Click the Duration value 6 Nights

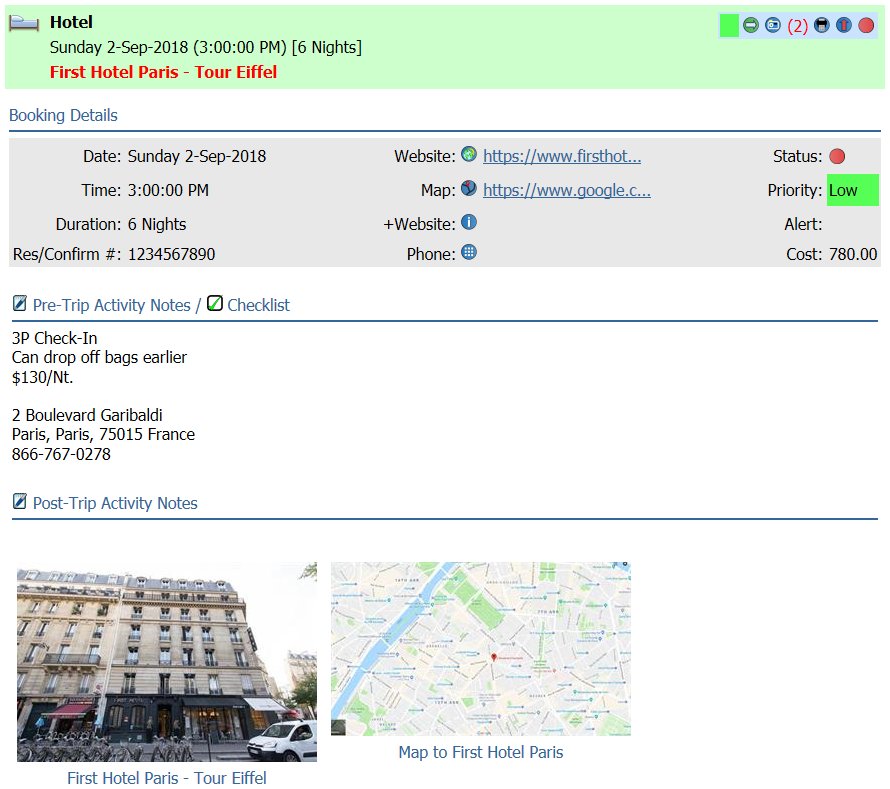point(157,225)
